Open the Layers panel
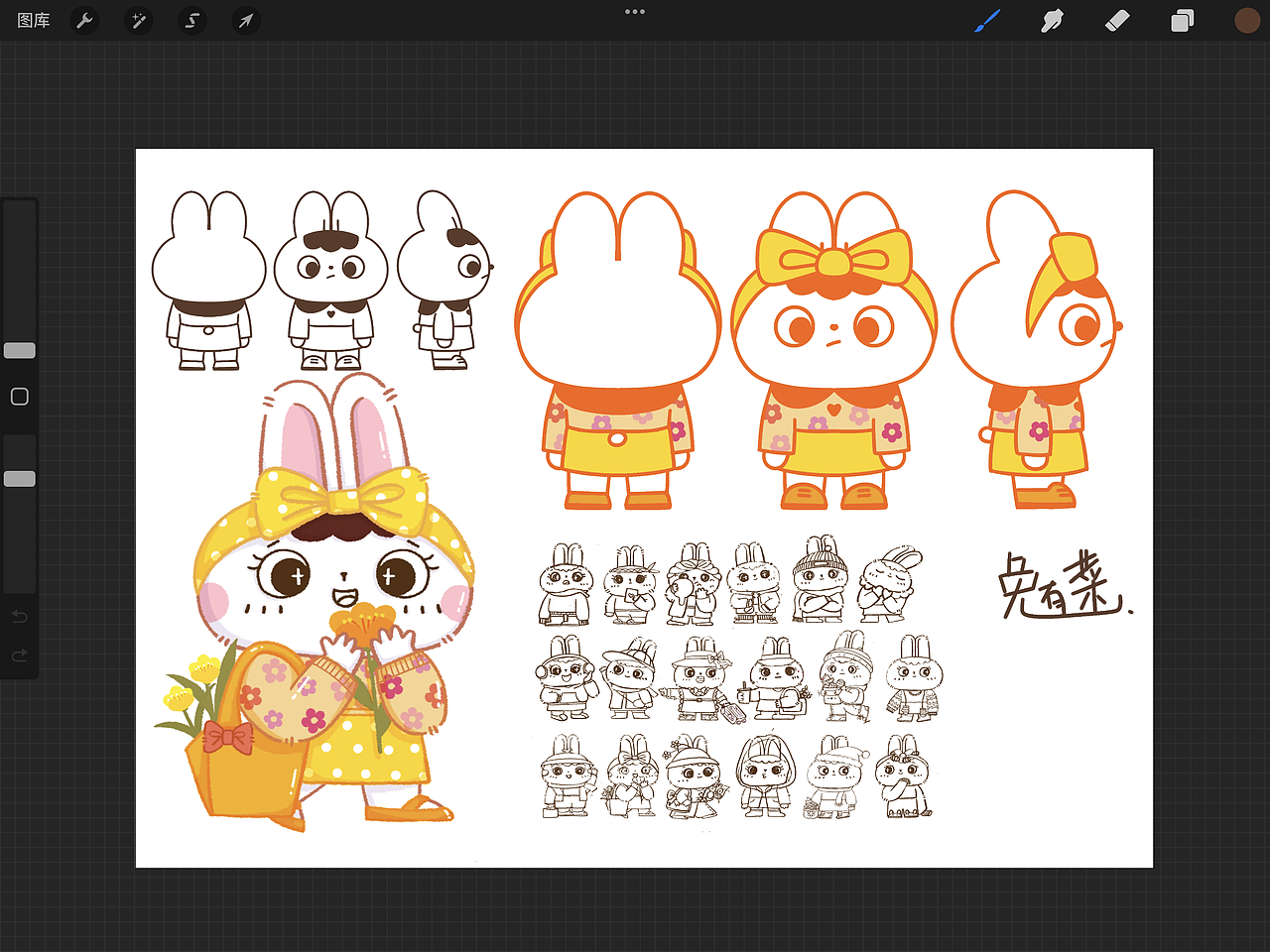Screen dimensions: 1270x952 [1182, 20]
